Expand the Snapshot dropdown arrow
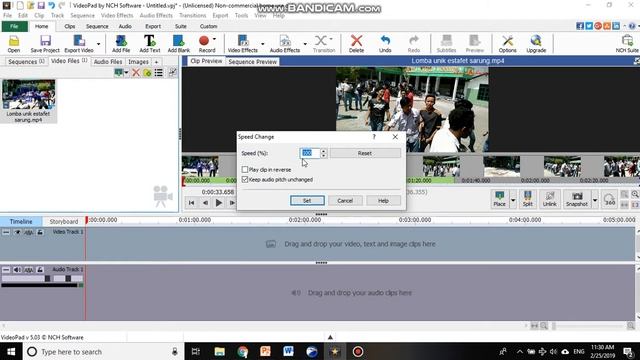This screenshot has height=360, width=640. point(595,200)
